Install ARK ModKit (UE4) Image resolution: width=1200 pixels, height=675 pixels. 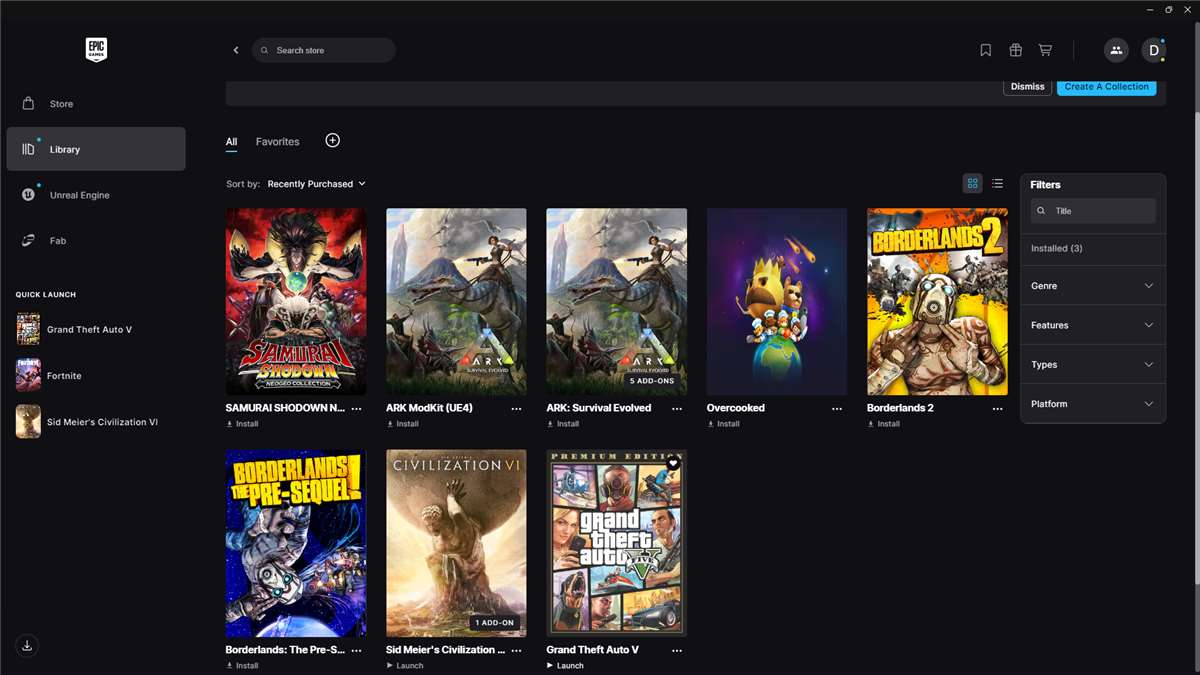(402, 424)
